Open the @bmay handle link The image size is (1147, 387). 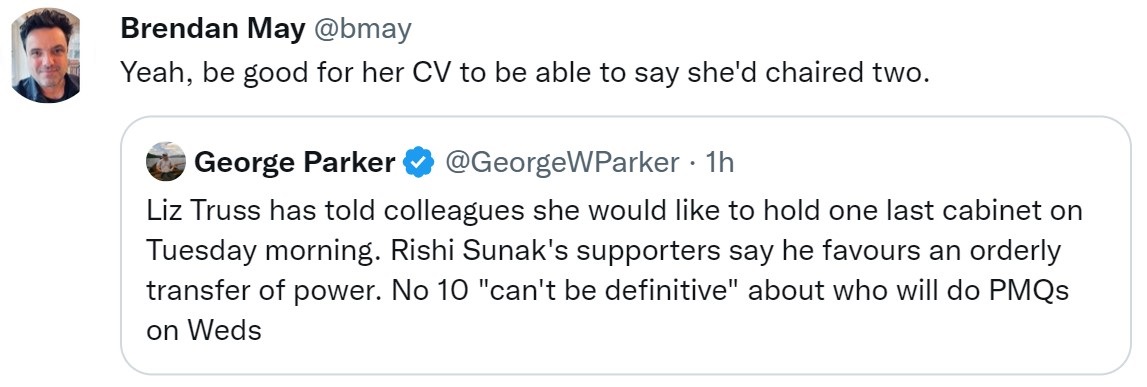click(x=363, y=29)
